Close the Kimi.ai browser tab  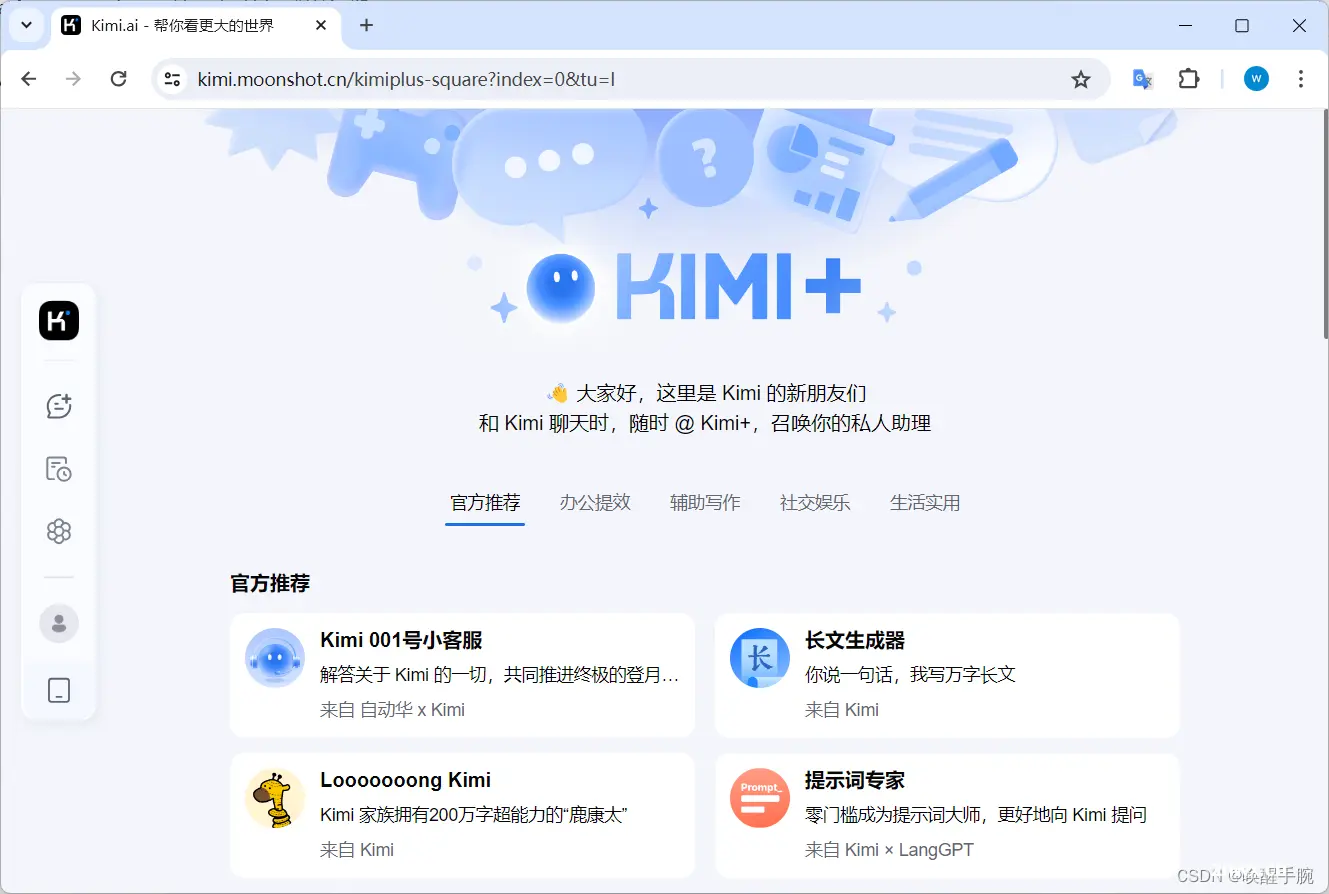point(321,25)
